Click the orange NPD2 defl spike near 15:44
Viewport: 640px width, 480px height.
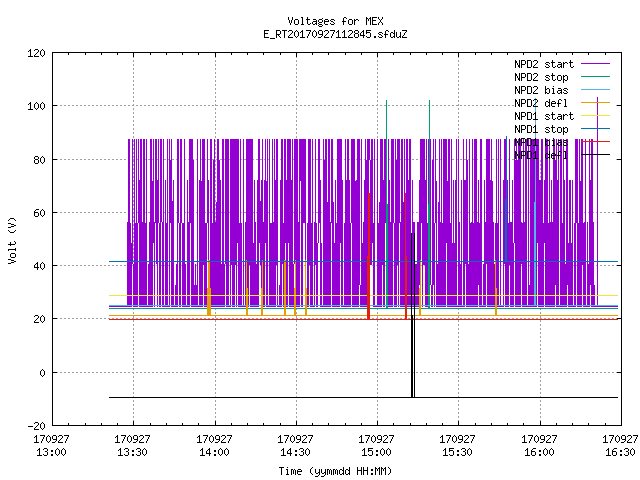tap(496, 288)
